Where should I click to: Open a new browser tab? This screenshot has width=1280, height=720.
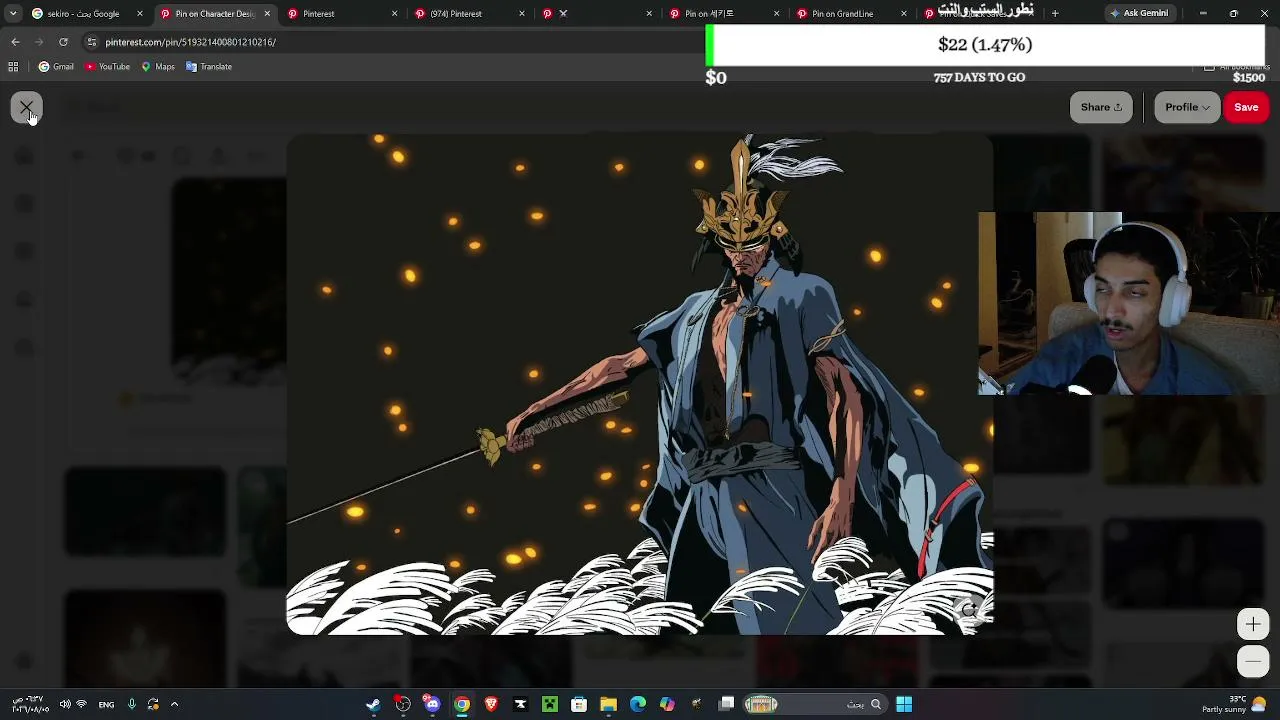[1055, 14]
